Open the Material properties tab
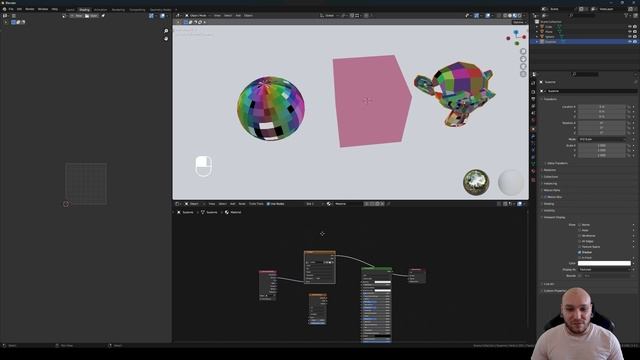The height and width of the screenshot is (360, 640). [x=533, y=171]
